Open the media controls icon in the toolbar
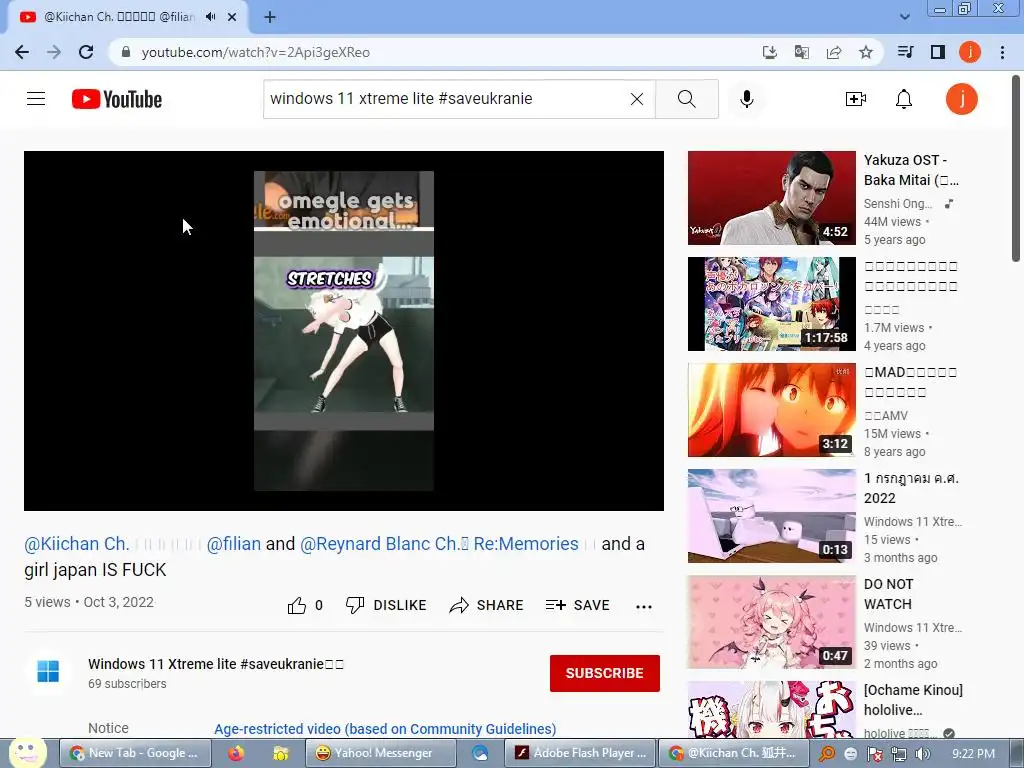Screen dimensions: 1024x768 (x=905, y=52)
